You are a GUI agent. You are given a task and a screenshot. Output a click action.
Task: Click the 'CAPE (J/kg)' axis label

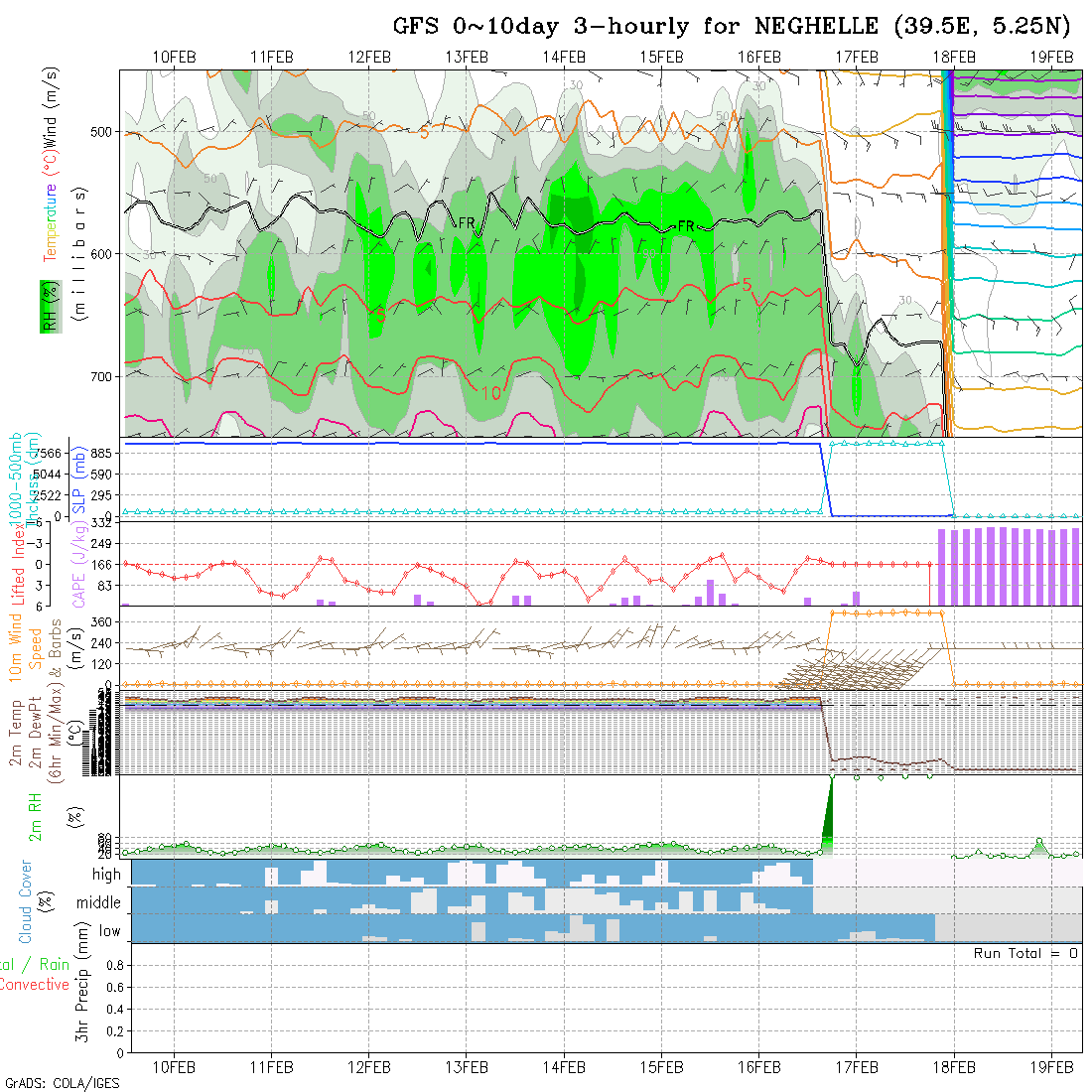[x=78, y=565]
